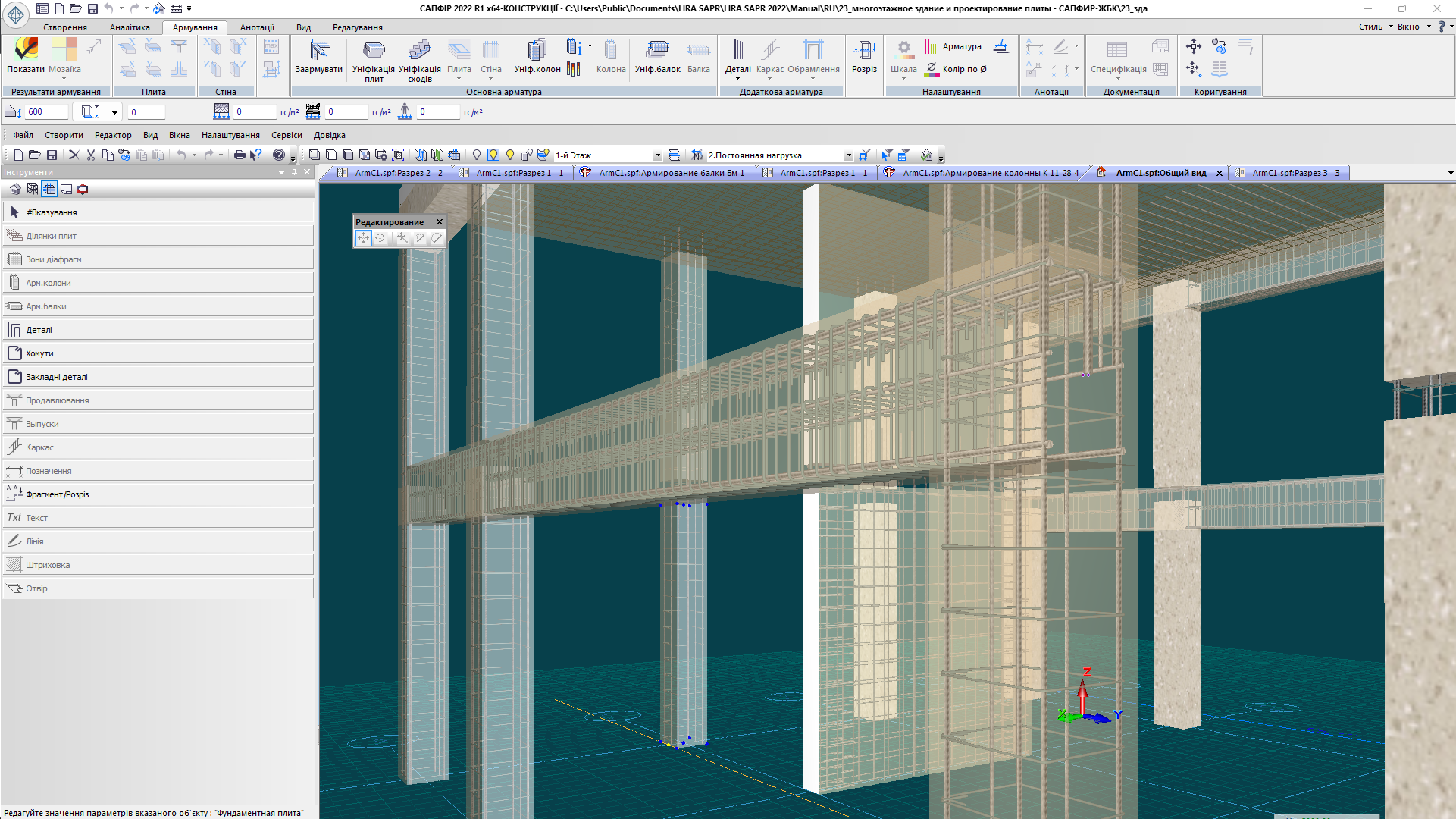This screenshot has width=1456, height=819.
Task: Open the Налаштування menu
Action: point(230,135)
